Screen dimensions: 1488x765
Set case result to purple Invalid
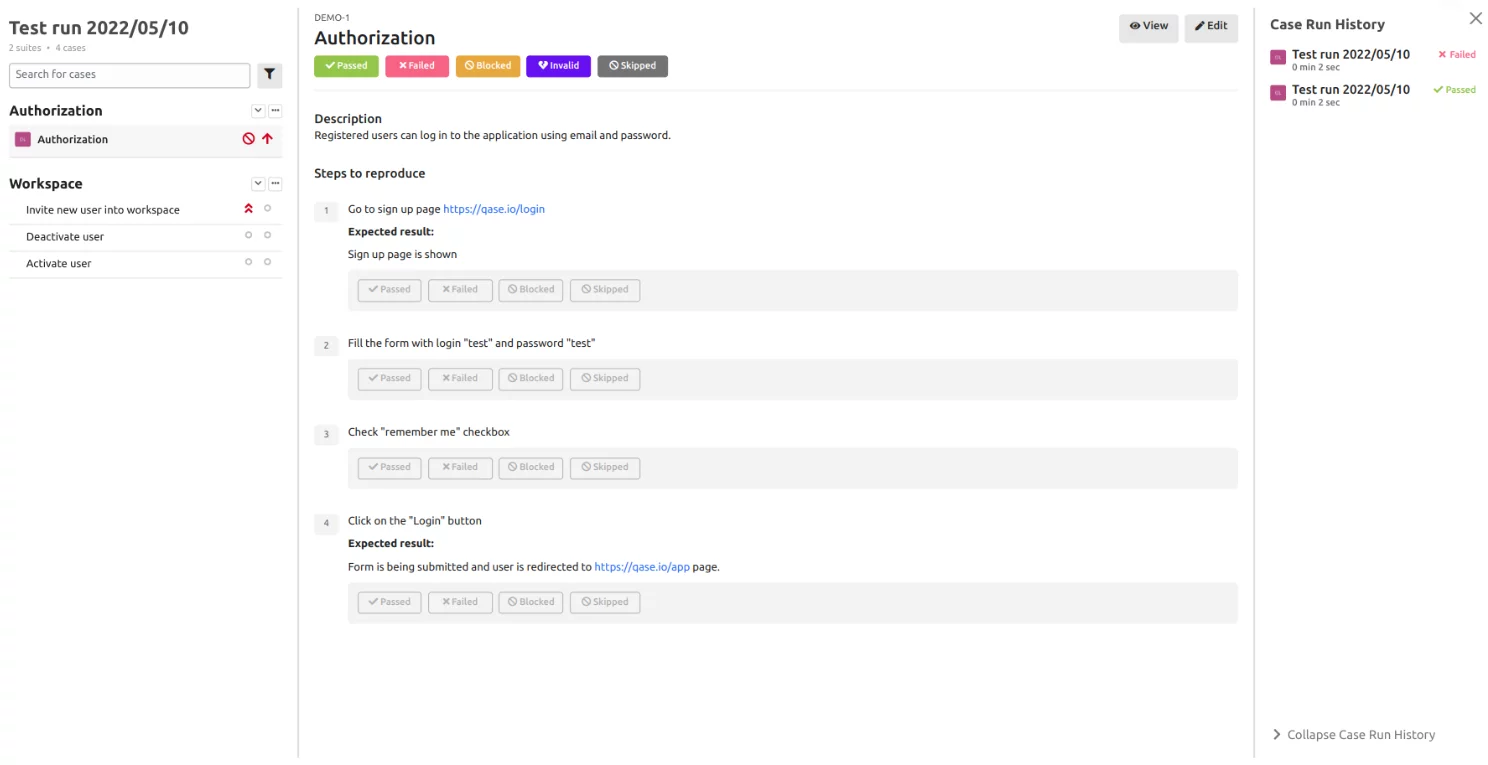pos(558,66)
